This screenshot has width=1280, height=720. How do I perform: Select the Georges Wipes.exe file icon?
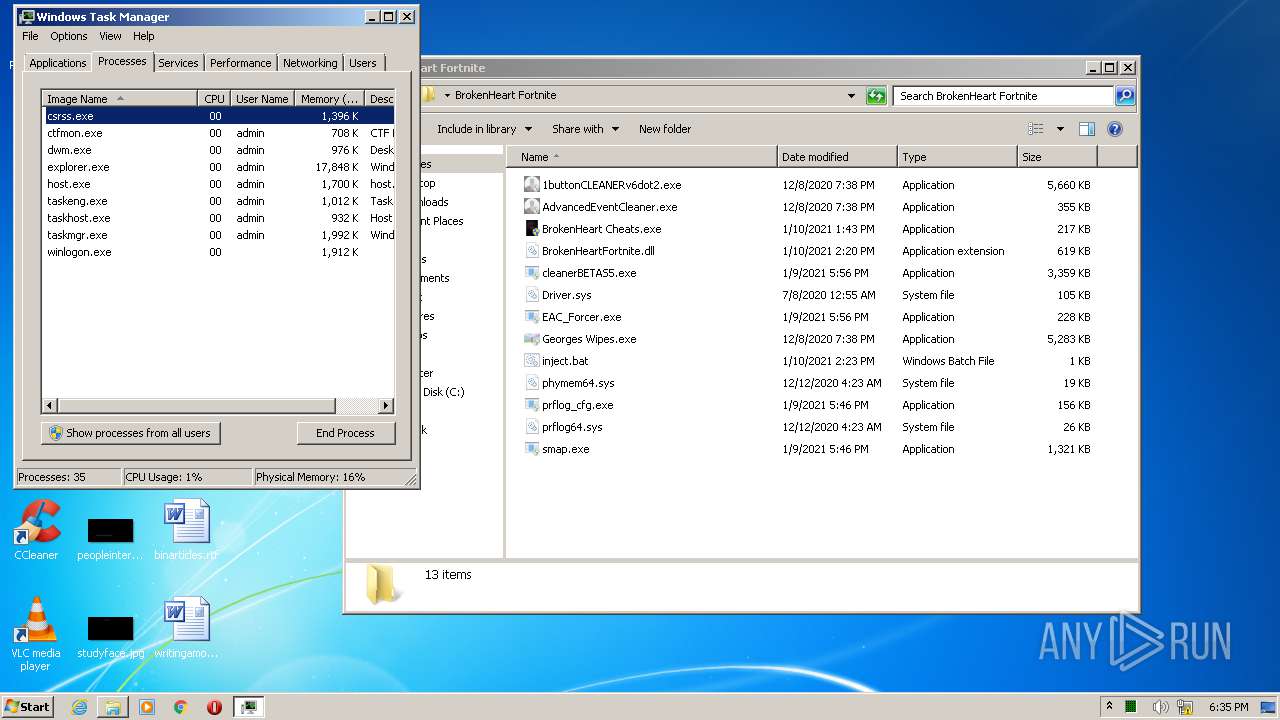pos(532,339)
